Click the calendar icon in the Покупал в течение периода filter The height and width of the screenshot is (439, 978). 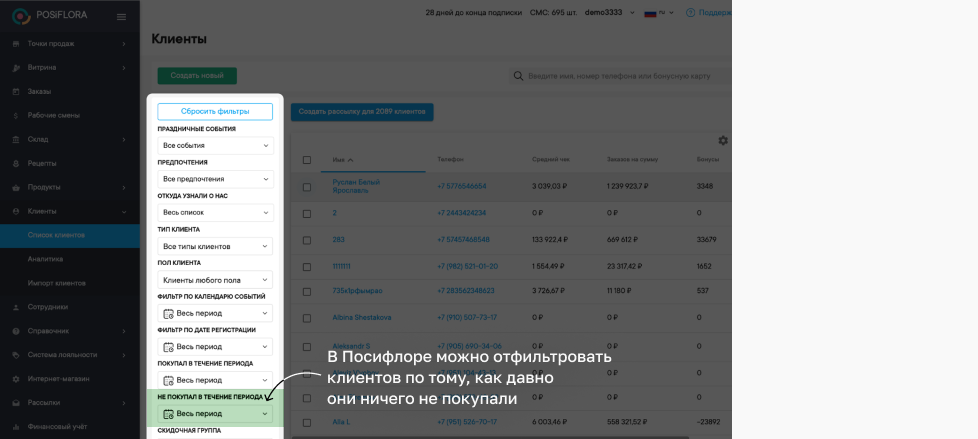168,380
